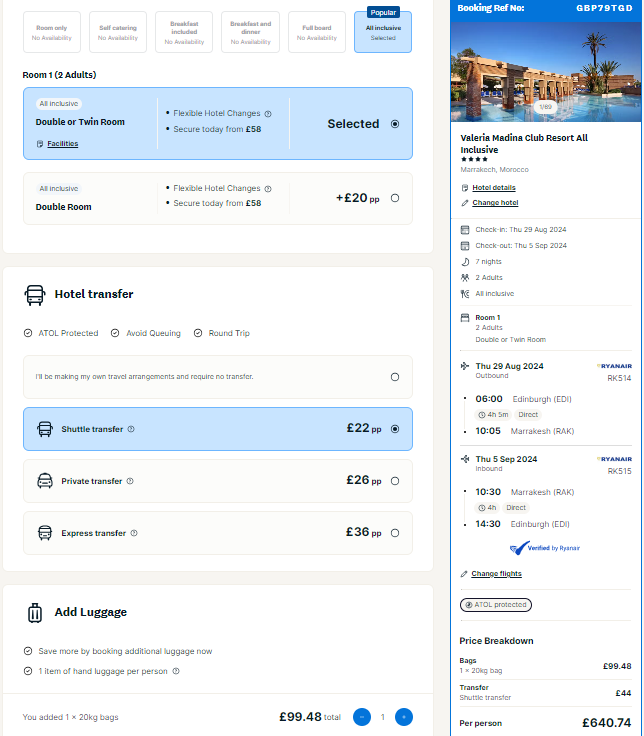Open the hotel photo gallery image
The width and height of the screenshot is (644, 736).
click(545, 71)
